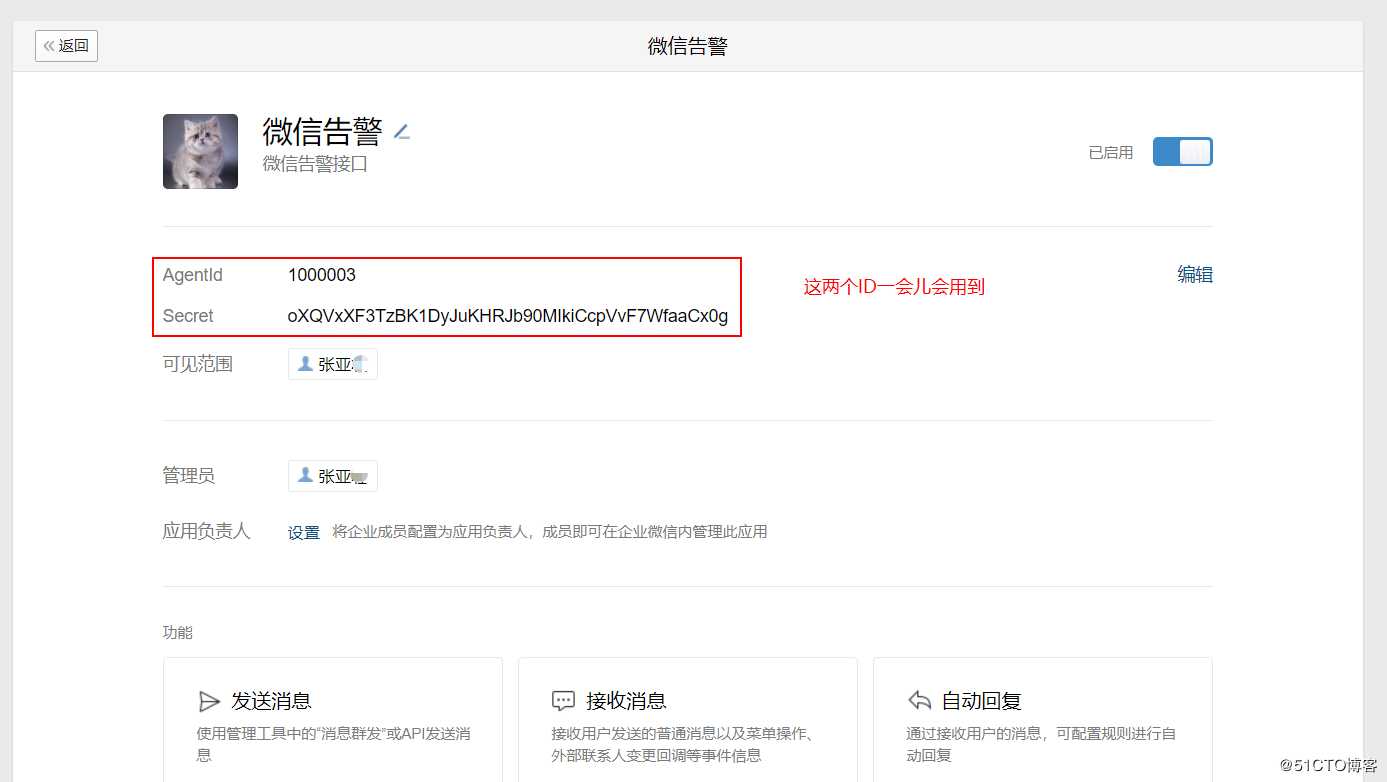This screenshot has width=1387, height=782.
Task: Open the 接收消息 card title
Action: [626, 700]
